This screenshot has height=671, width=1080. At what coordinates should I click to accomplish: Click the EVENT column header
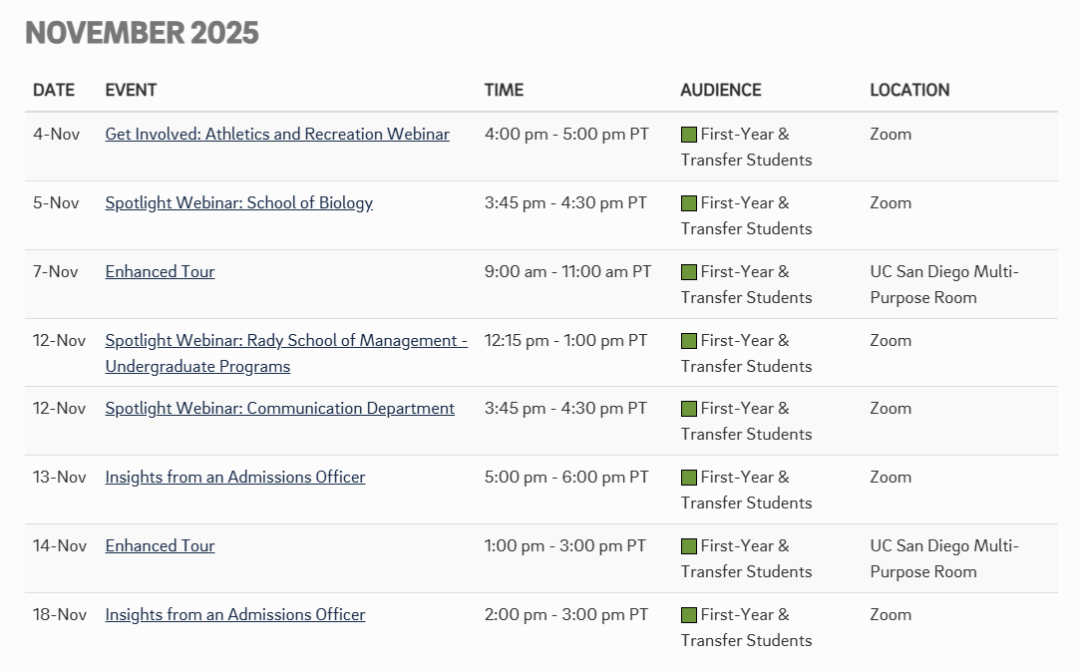pos(131,90)
